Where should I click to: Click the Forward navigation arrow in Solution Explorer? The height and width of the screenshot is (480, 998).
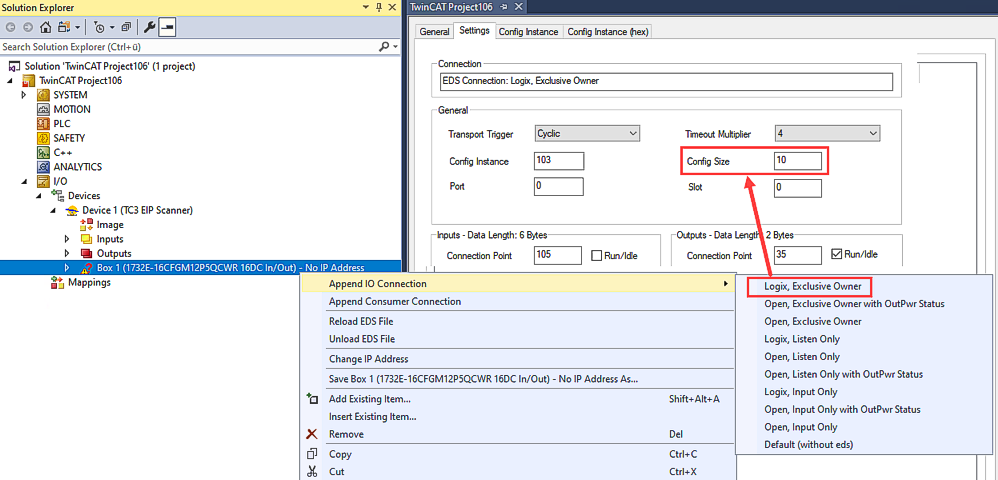tap(27, 27)
